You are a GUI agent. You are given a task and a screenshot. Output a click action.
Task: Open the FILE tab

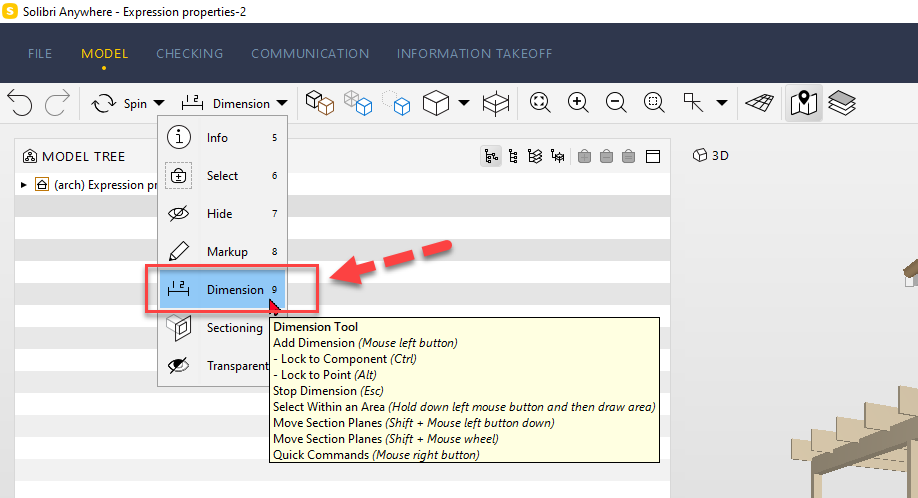click(40, 53)
